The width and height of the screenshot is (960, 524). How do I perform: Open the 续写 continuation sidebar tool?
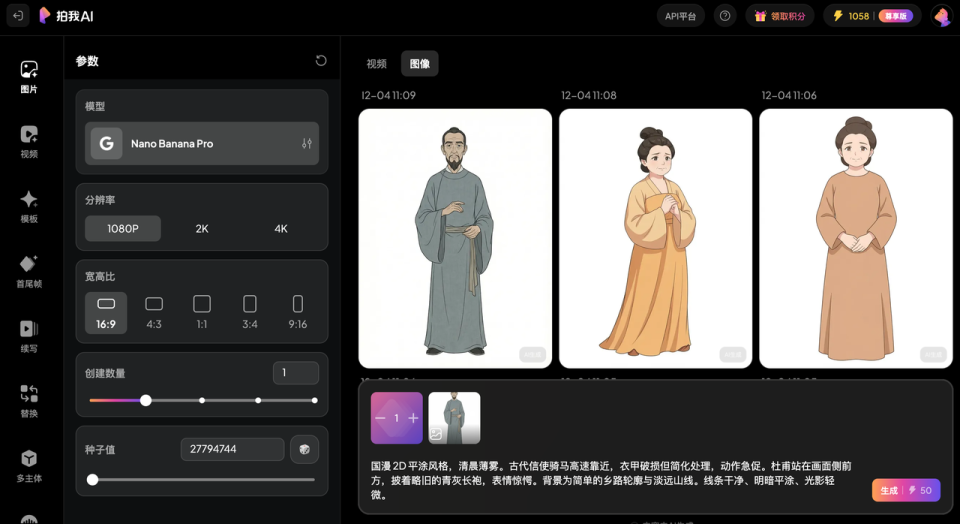coord(29,337)
